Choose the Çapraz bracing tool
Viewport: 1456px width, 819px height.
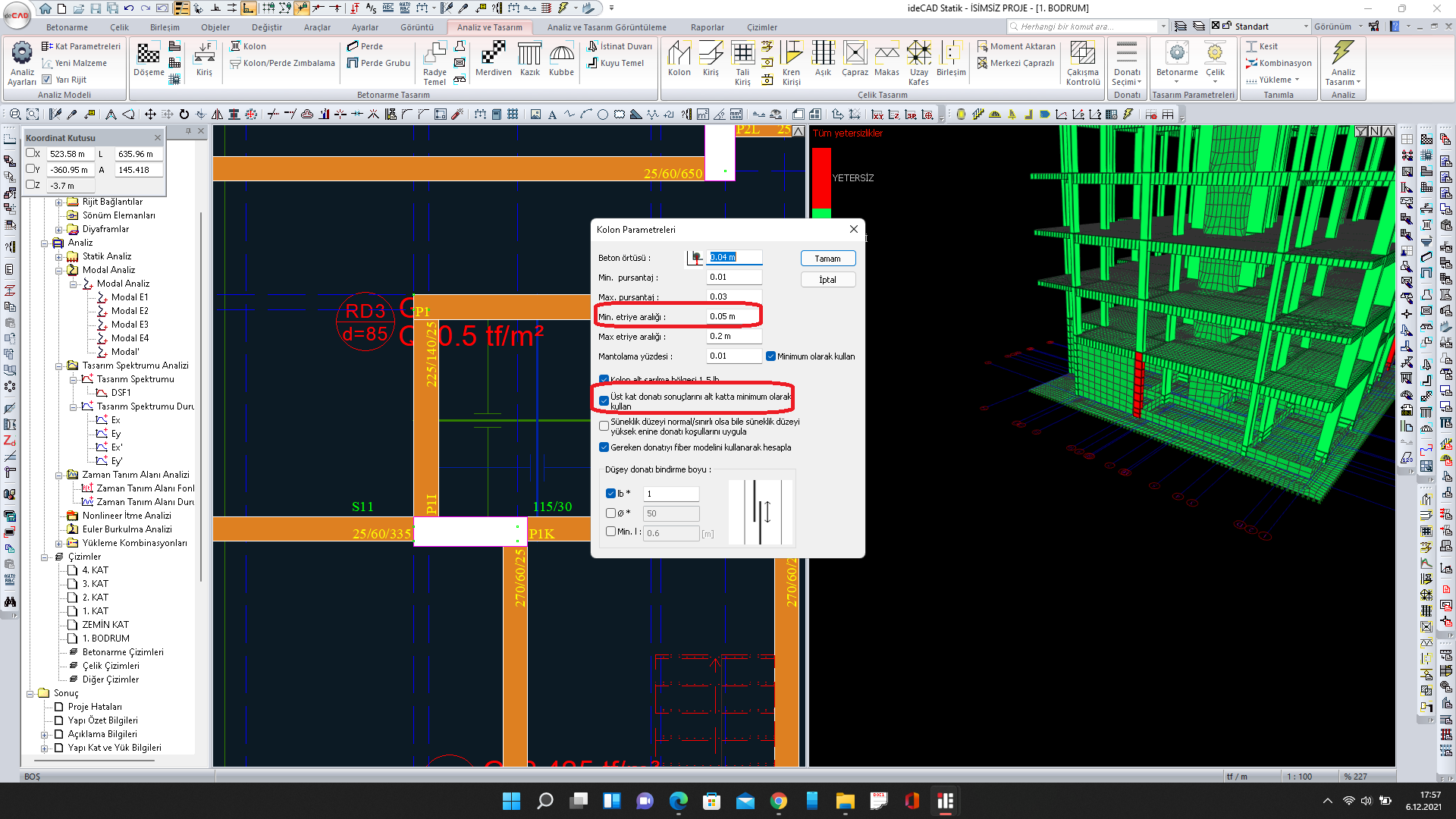tap(855, 59)
